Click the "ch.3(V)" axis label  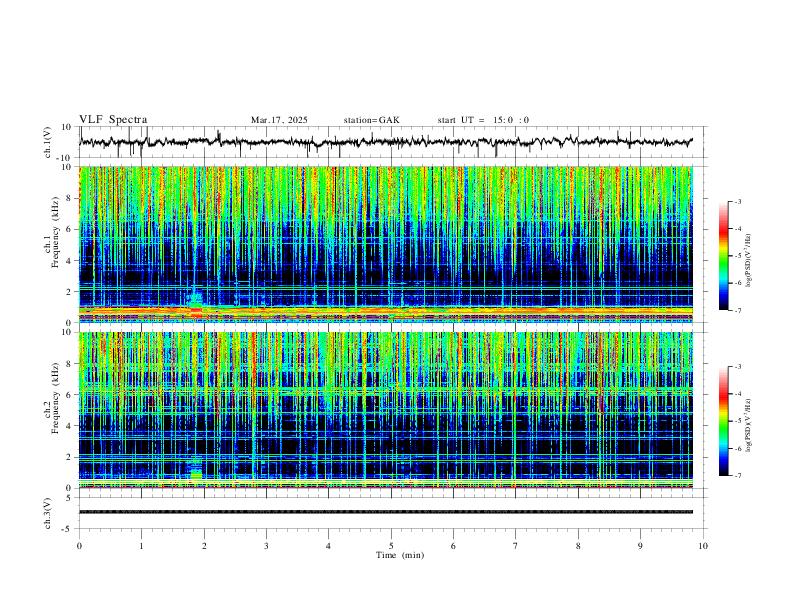click(x=48, y=513)
